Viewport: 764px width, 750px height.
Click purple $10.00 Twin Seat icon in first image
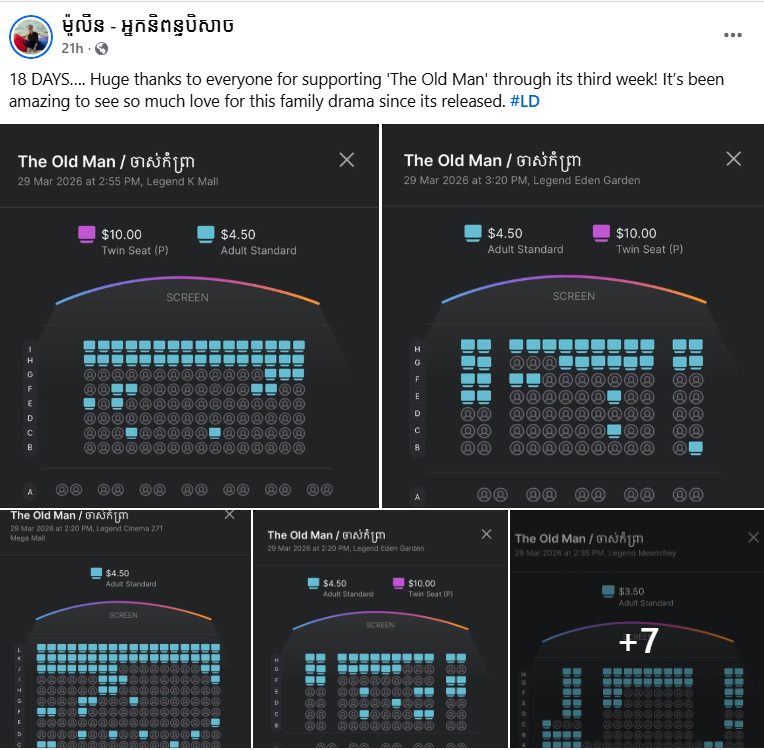87,234
